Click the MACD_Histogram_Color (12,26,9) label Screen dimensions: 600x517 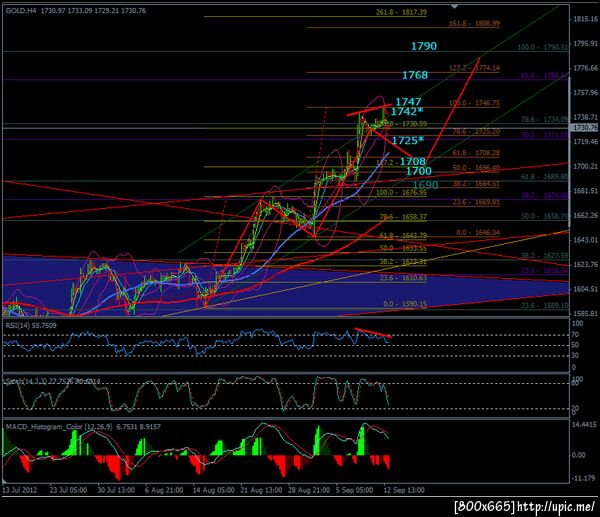[x=84, y=427]
